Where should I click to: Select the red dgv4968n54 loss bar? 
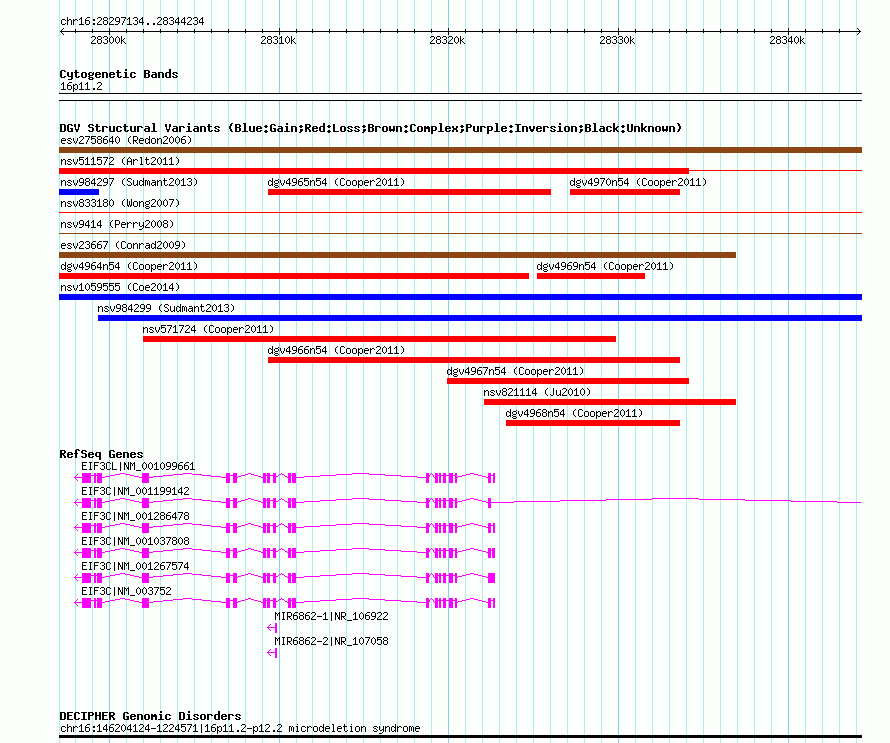point(593,423)
